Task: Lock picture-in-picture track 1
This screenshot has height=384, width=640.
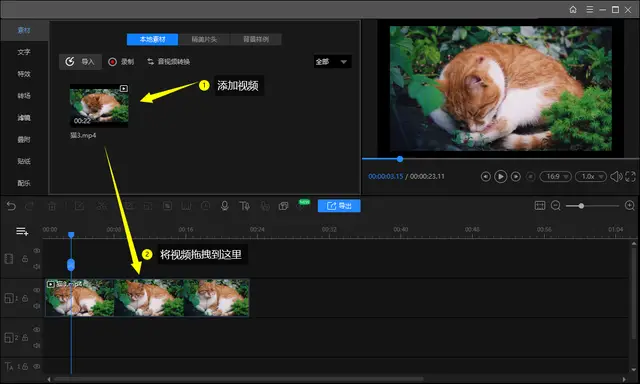Action: tap(25, 298)
